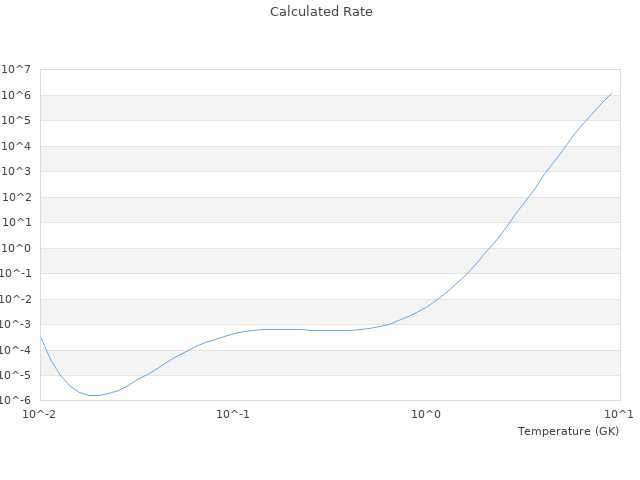Click the 10^7 y-axis label
Screen dimensions: 640x480
coord(16,69)
